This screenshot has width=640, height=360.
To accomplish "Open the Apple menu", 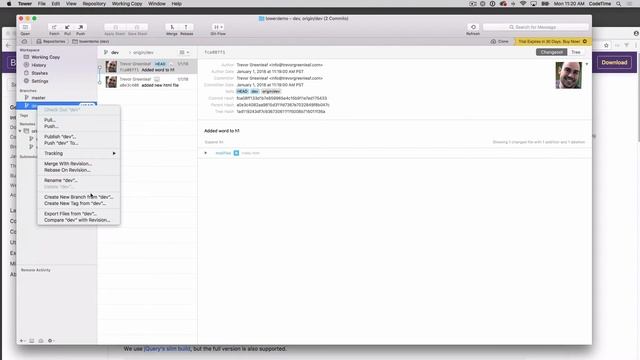I will click(9, 4).
